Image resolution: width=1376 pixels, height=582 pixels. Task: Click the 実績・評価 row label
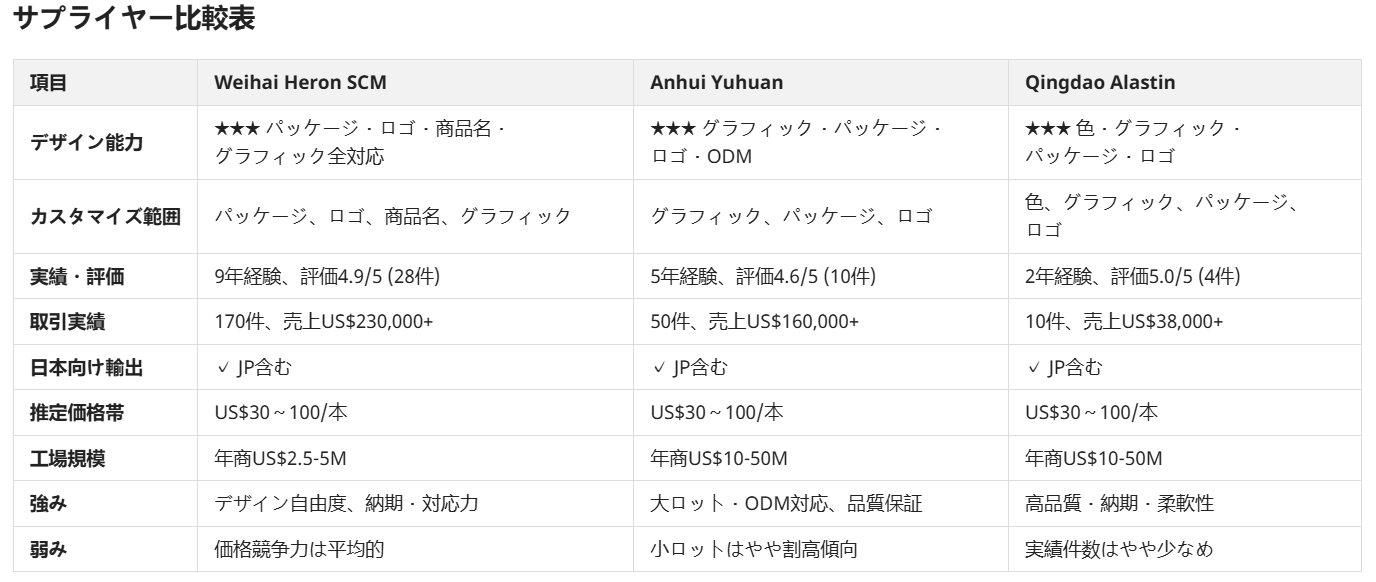[x=77, y=277]
